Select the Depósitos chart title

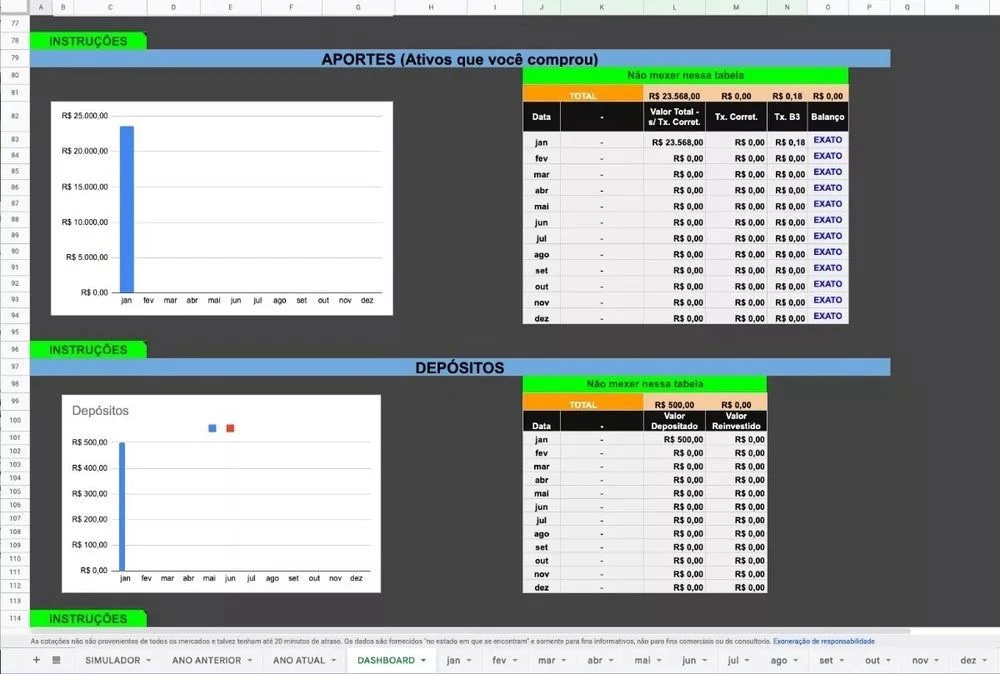tap(100, 411)
